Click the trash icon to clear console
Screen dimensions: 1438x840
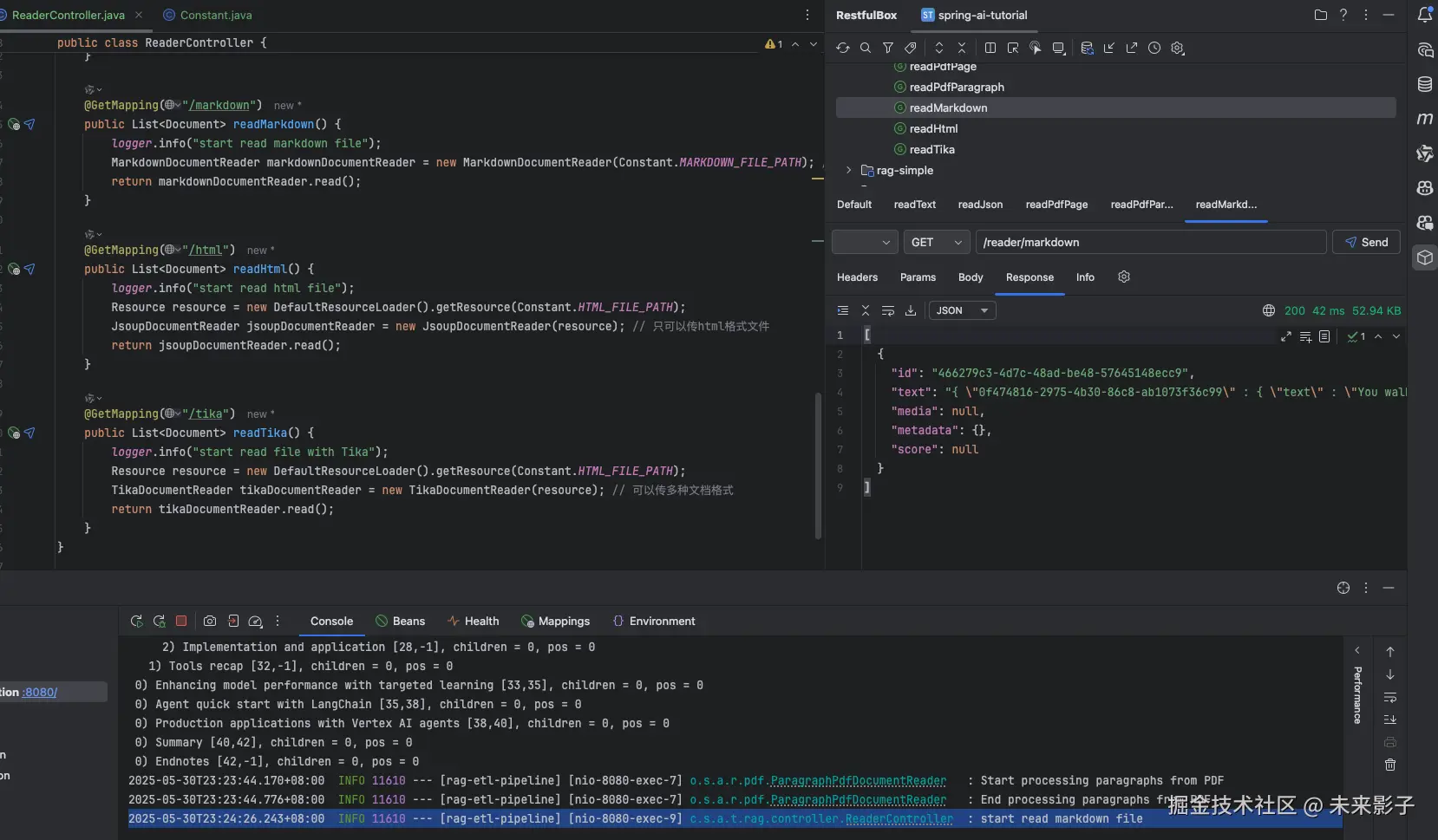[1390, 765]
